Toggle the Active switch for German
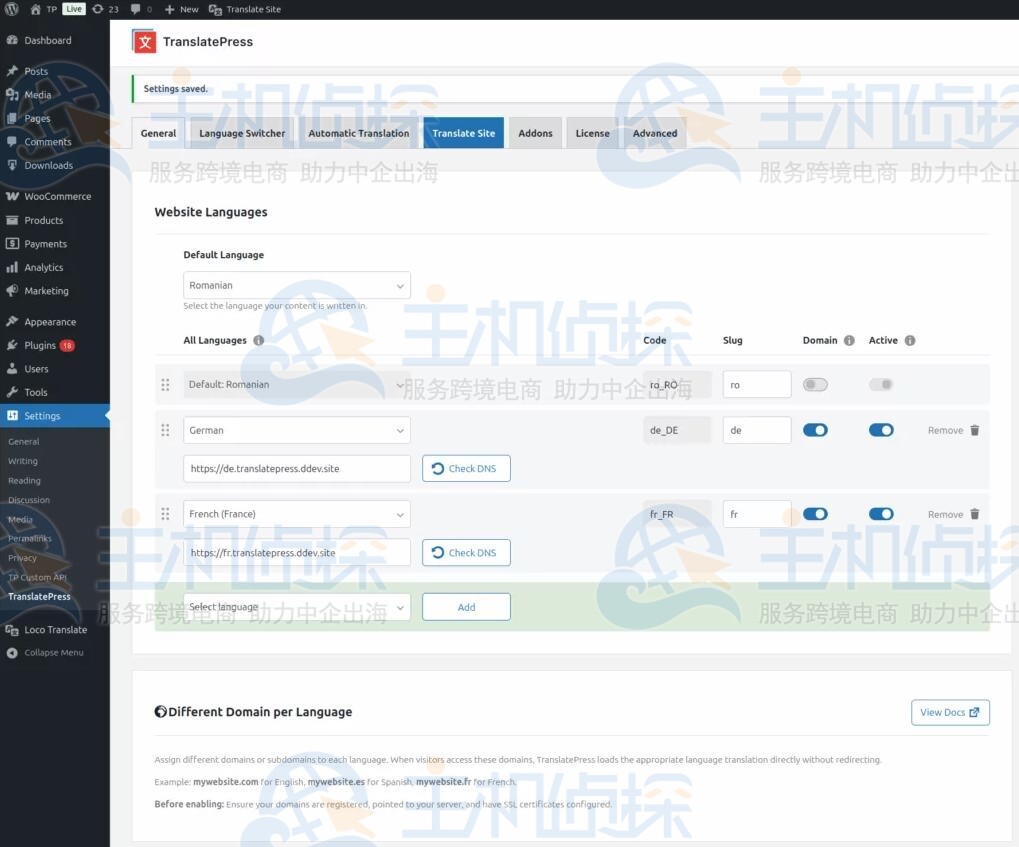1019x847 pixels. pyautogui.click(x=881, y=431)
